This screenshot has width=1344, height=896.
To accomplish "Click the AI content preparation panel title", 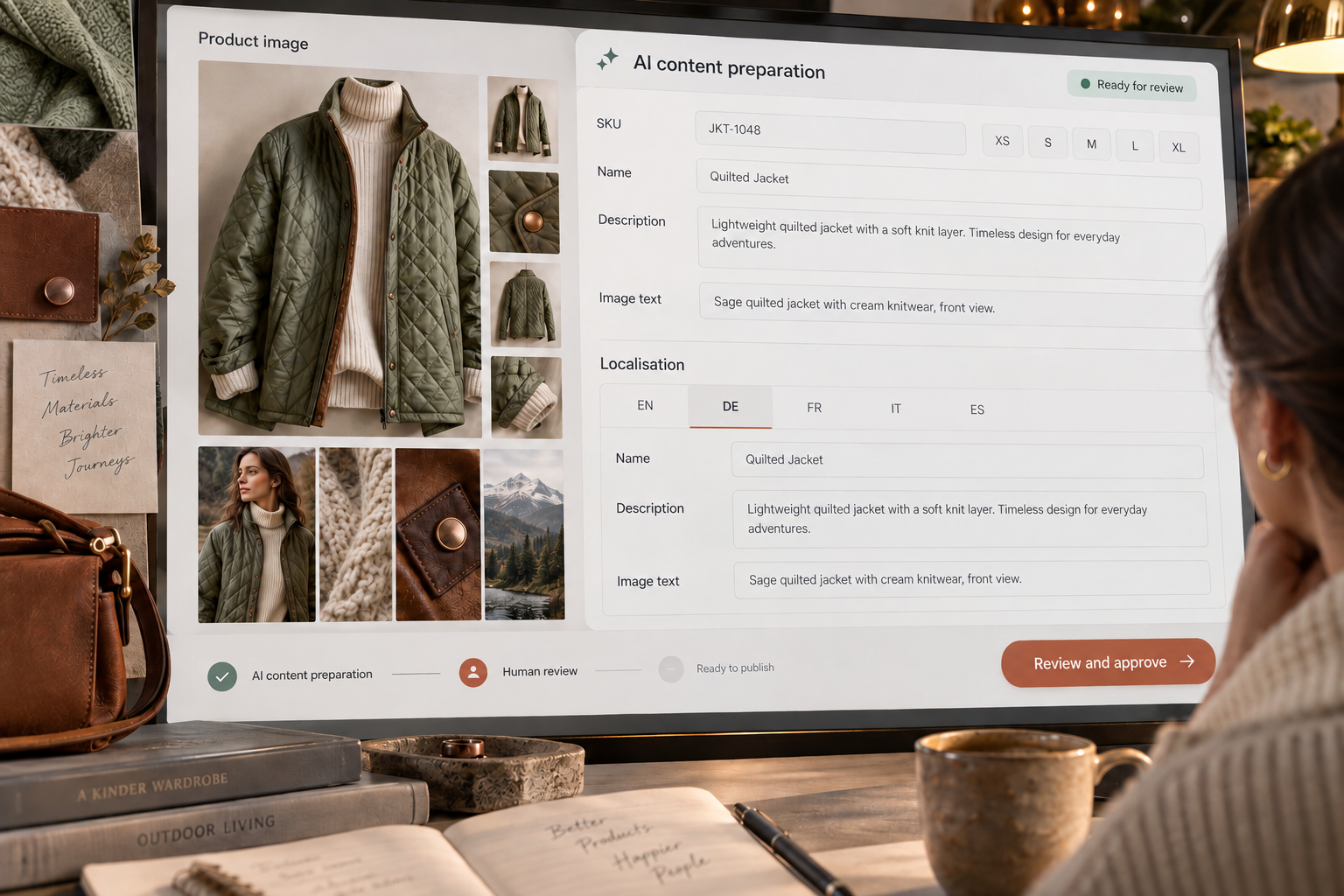I will pyautogui.click(x=729, y=67).
